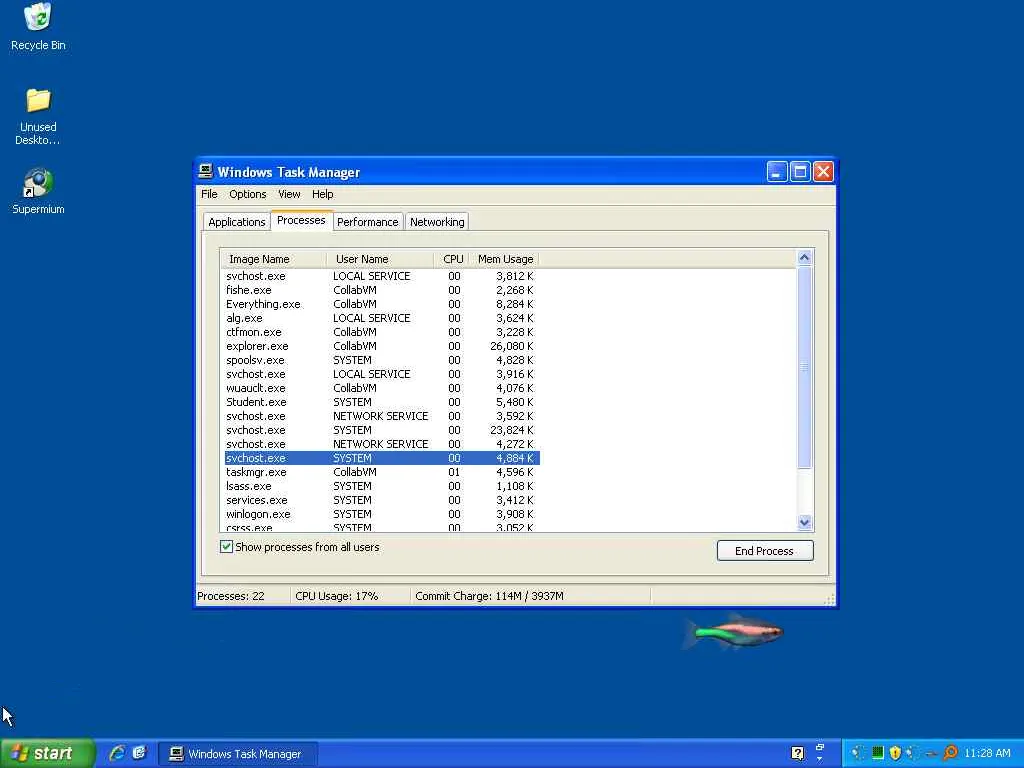
Task: Select the winlogon.exe process row
Action: click(382, 514)
